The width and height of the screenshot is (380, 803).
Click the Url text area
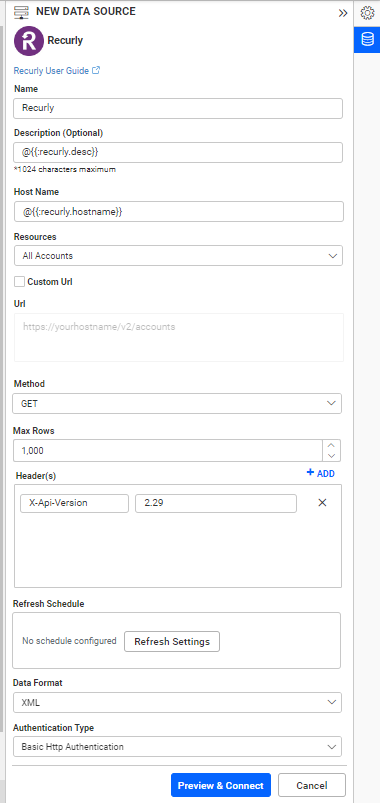click(179, 337)
